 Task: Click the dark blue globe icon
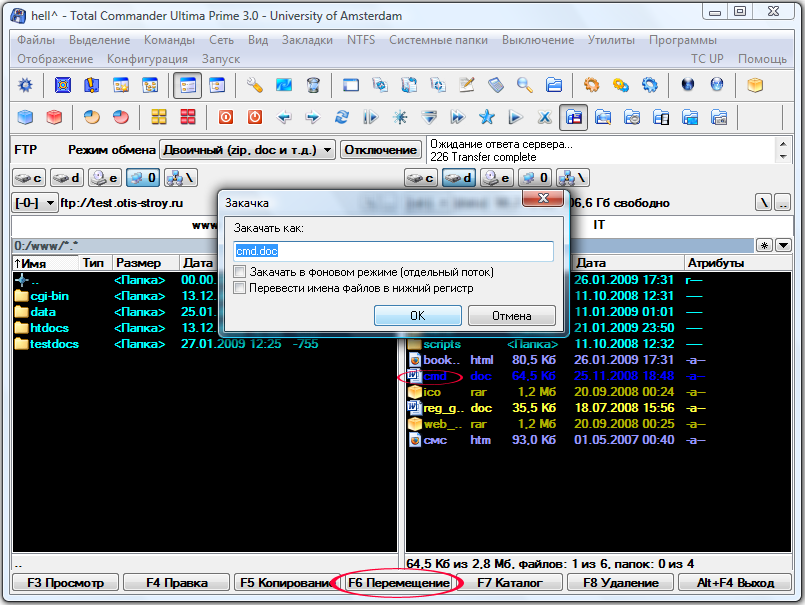(687, 85)
